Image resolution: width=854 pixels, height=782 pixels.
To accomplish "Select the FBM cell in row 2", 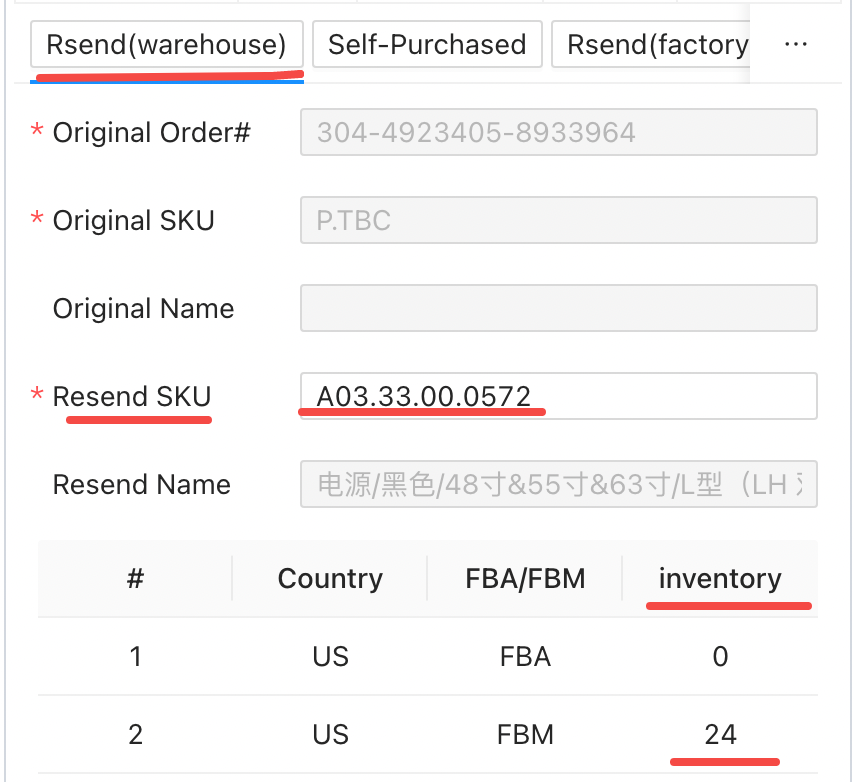I will [x=525, y=735].
